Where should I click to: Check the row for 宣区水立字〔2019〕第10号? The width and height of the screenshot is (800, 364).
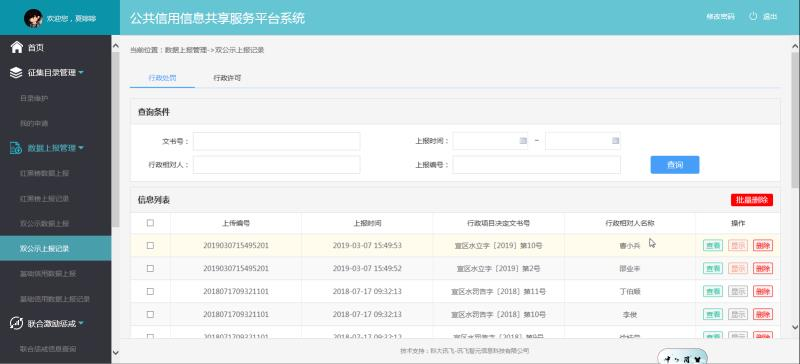[150, 246]
